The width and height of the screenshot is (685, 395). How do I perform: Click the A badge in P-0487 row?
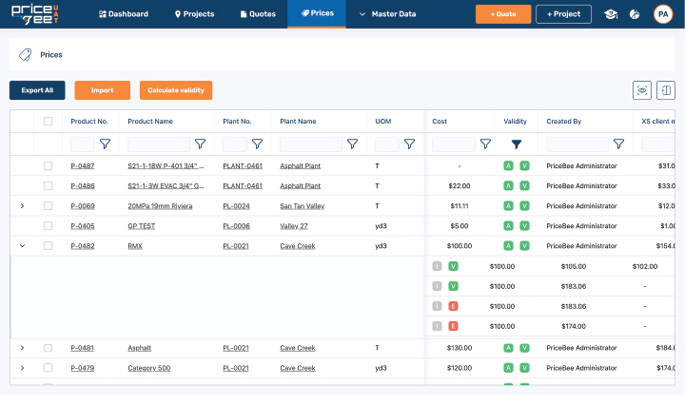tap(508, 166)
